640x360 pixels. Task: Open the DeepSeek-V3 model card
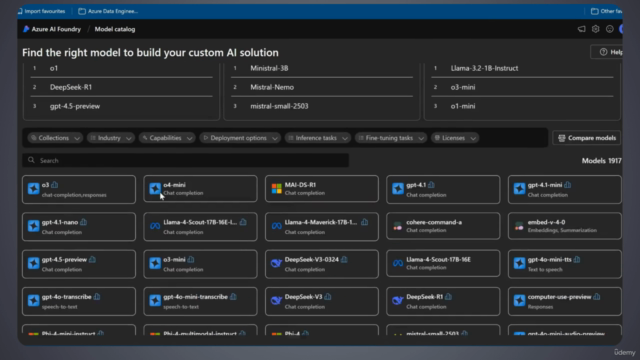tap(322, 301)
